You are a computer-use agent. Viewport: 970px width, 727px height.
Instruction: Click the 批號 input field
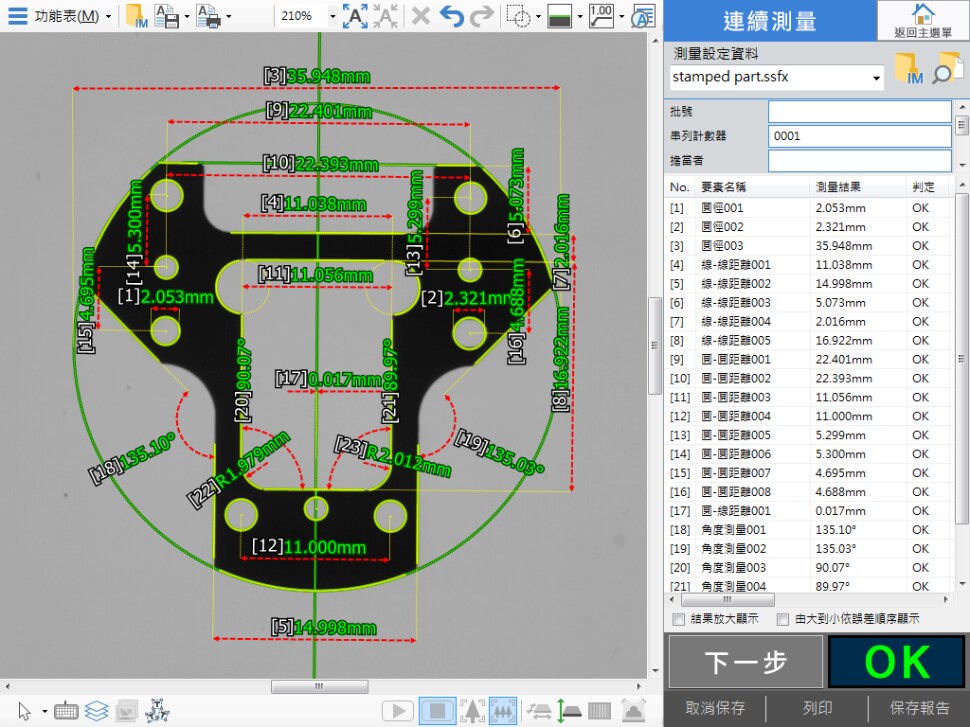[859, 111]
